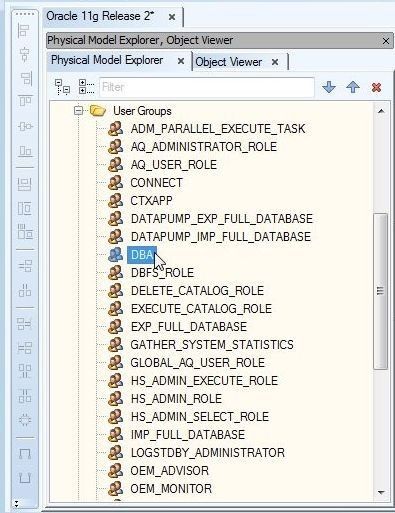Select OEM_MONITOR group
Image resolution: width=395 pixels, height=513 pixels.
click(171, 489)
